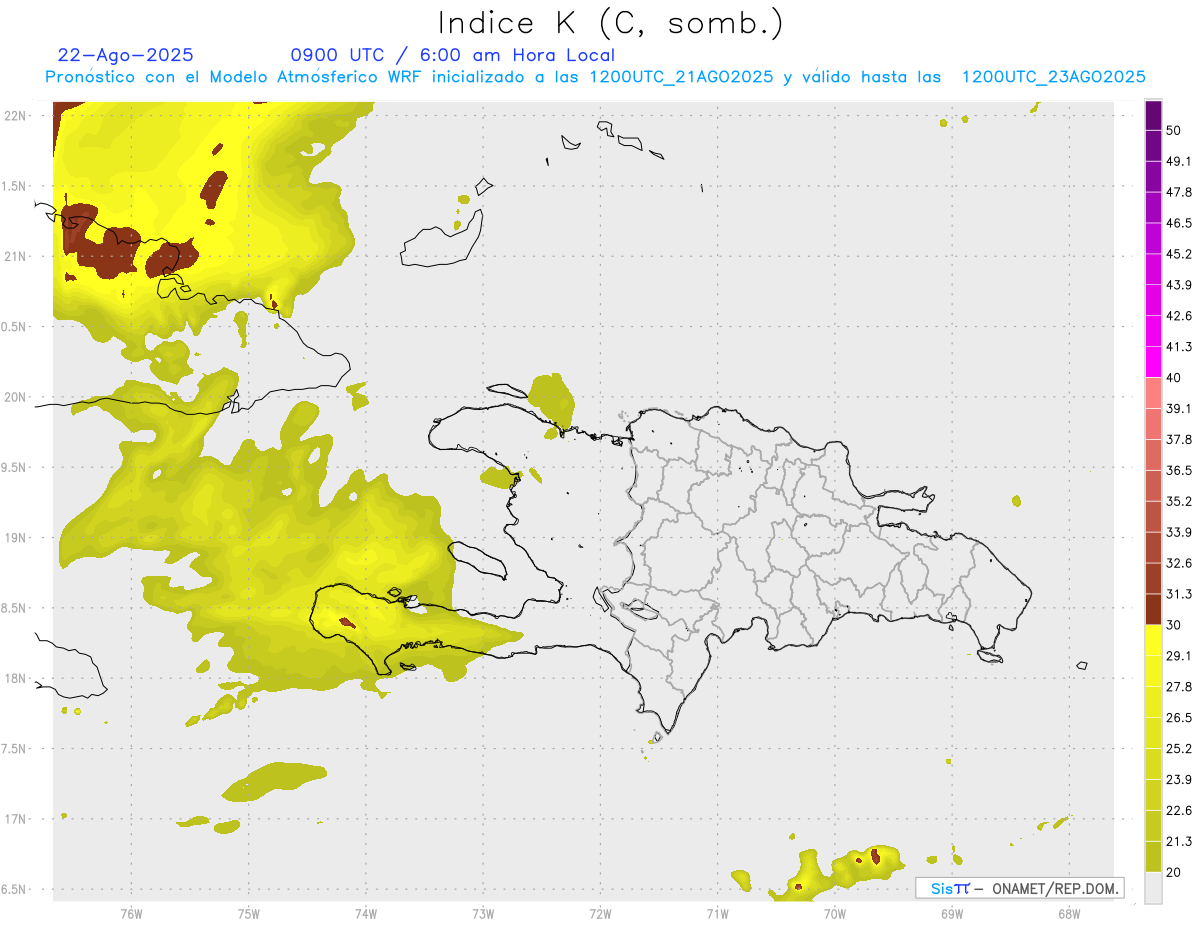Click the latitude axis label "21N"
This screenshot has width=1200, height=927.
17,256
